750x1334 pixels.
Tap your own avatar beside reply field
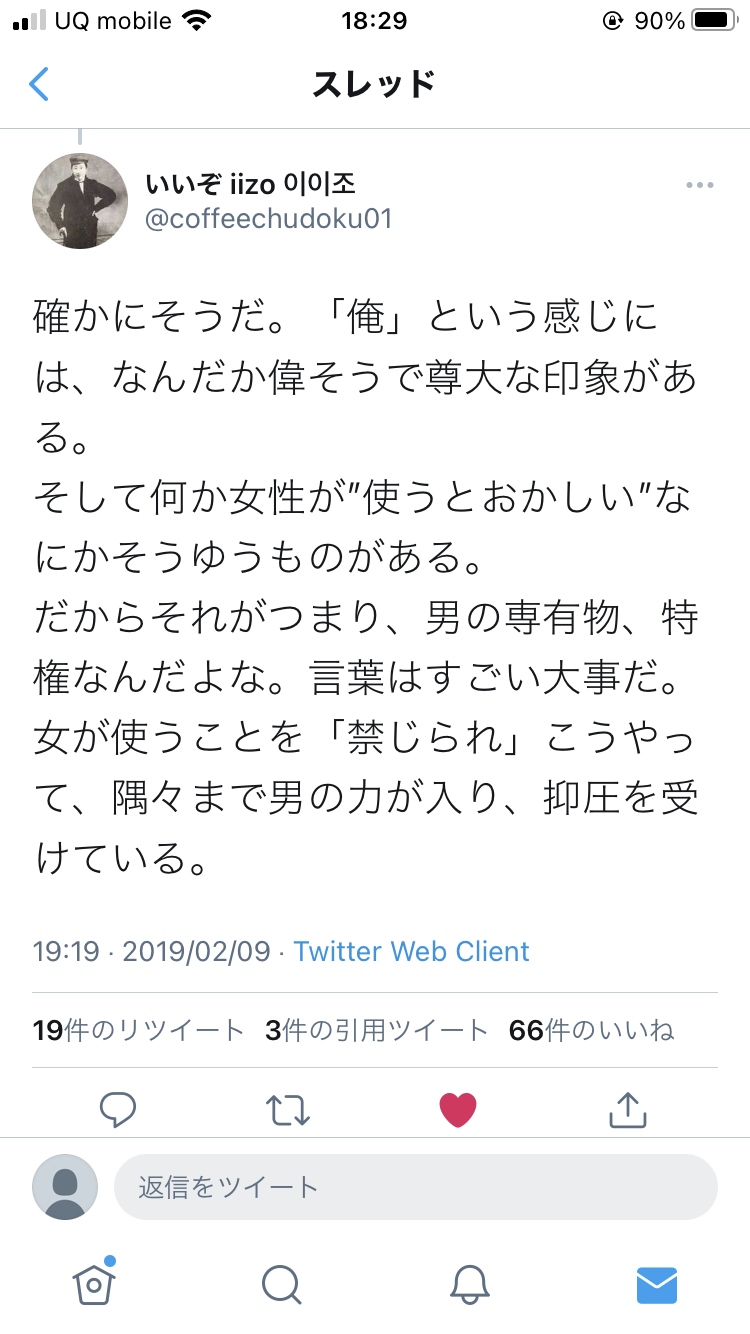[65, 1187]
